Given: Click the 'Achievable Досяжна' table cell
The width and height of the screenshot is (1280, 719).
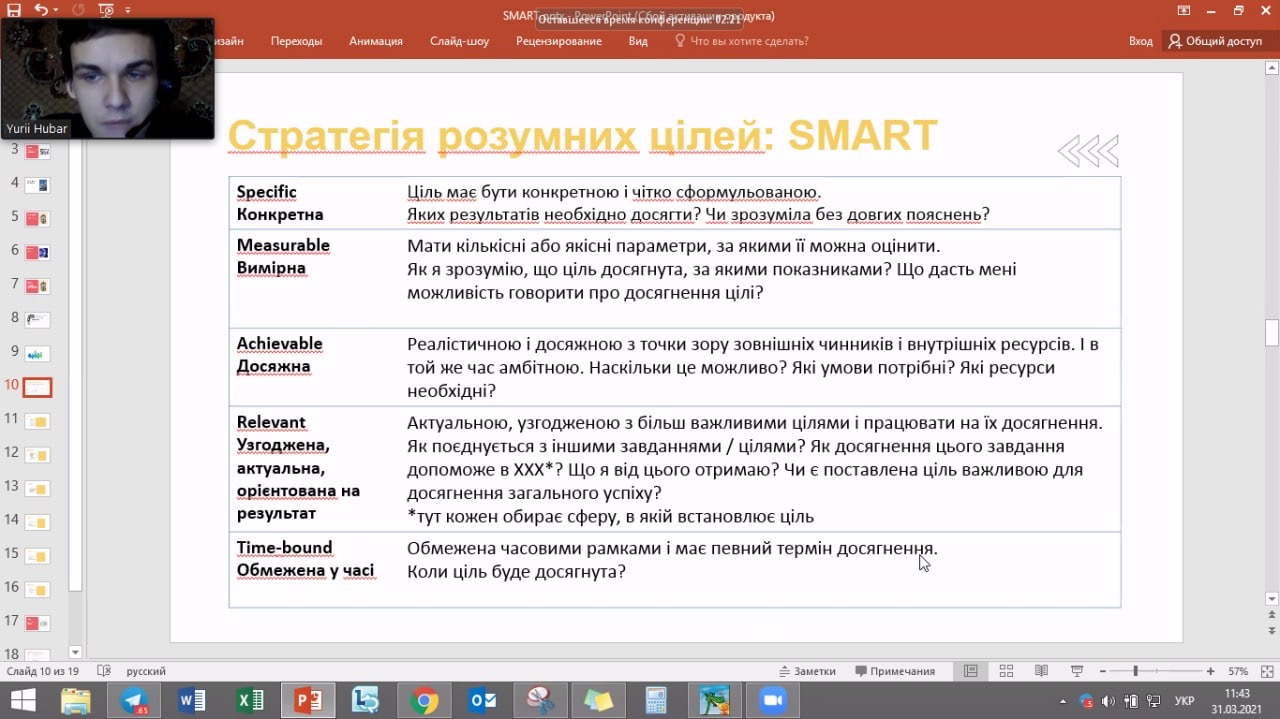Looking at the screenshot, I should pyautogui.click(x=314, y=367).
